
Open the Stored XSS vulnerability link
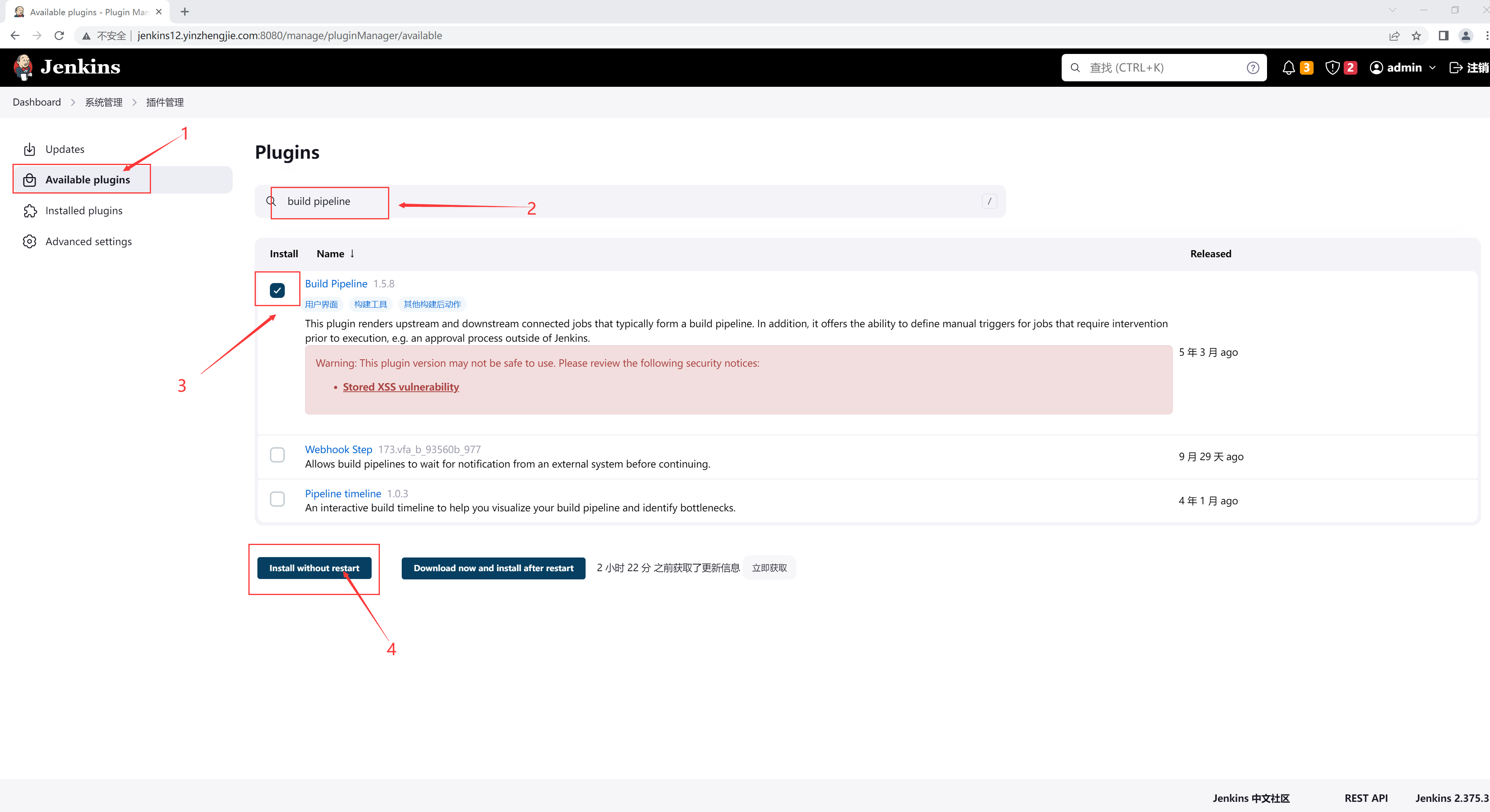click(400, 387)
